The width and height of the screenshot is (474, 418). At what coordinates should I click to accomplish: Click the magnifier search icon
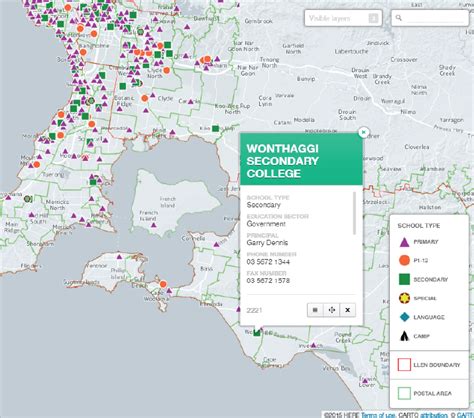(x=399, y=18)
